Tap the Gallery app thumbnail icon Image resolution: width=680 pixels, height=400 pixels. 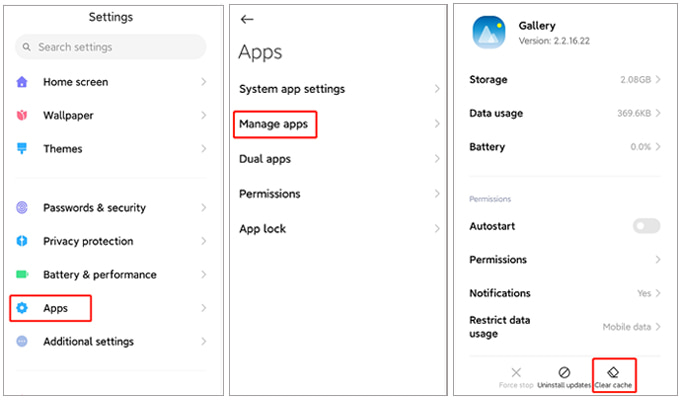(x=490, y=33)
